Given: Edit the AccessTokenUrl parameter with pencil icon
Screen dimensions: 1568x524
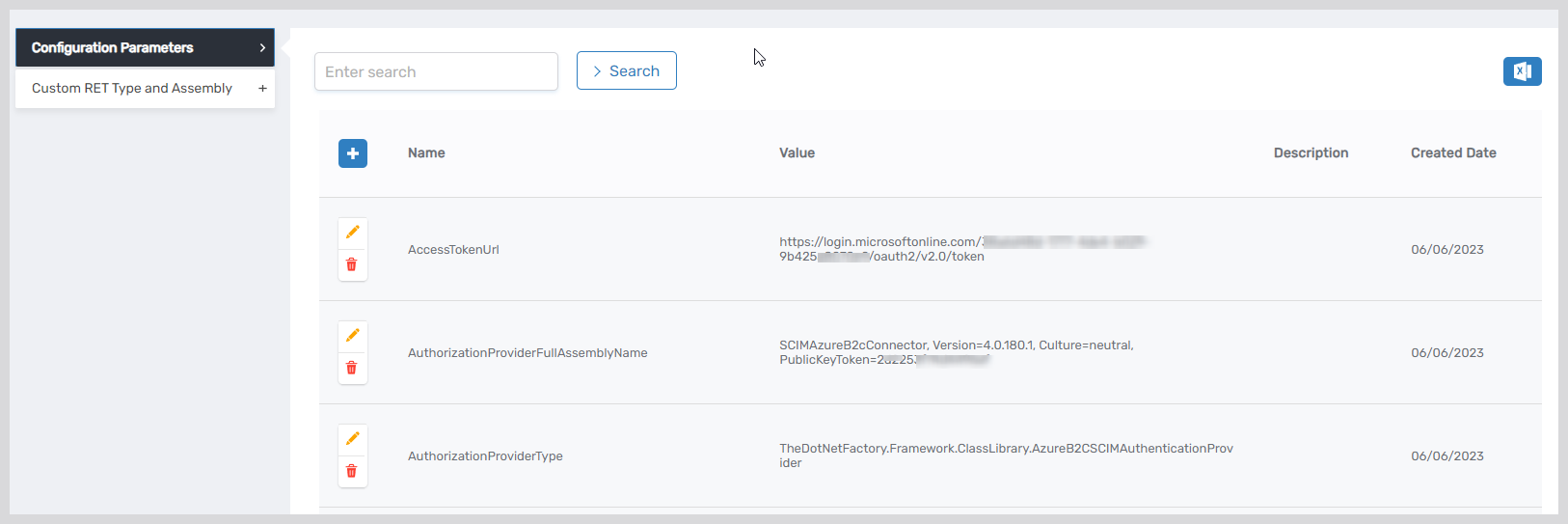Looking at the screenshot, I should click(x=352, y=233).
